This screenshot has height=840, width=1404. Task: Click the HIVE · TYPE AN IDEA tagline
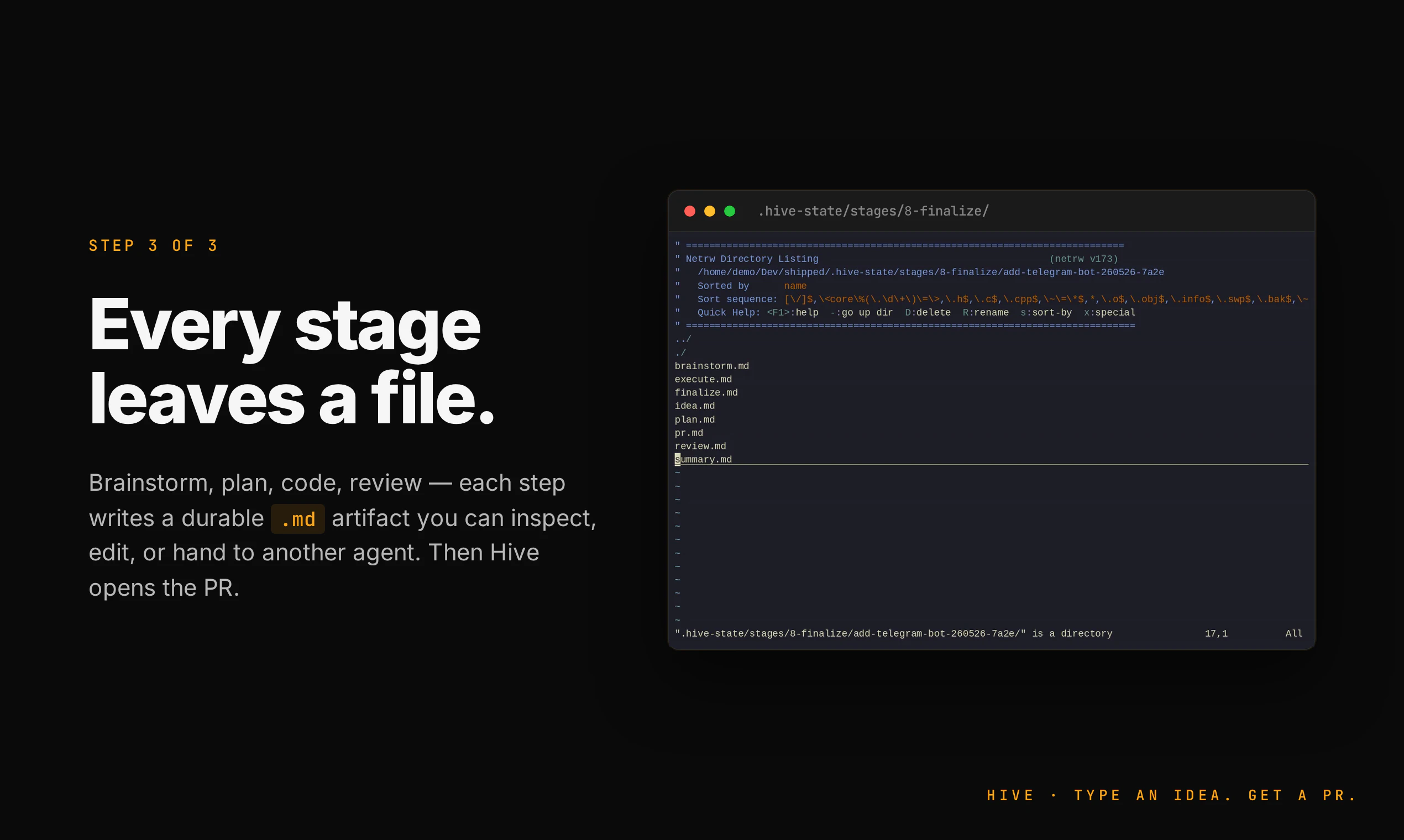point(1171,795)
